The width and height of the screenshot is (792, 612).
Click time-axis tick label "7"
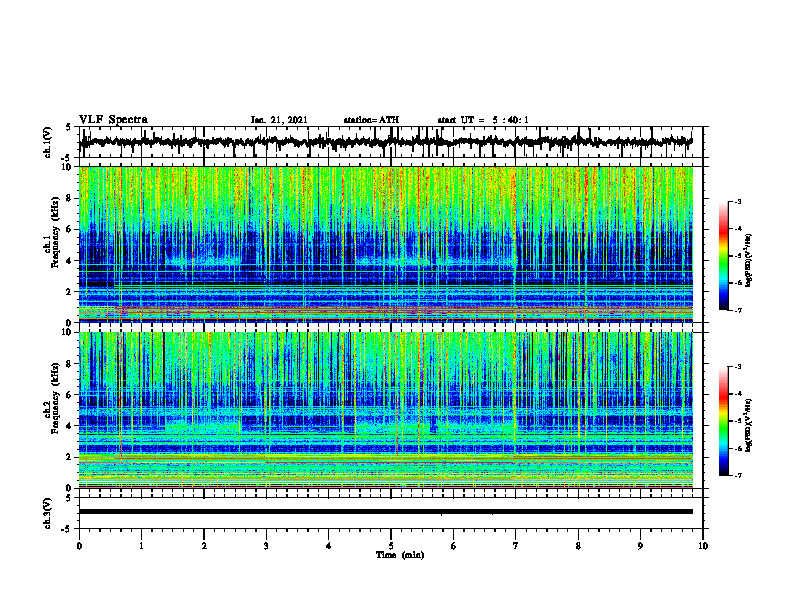516,546
